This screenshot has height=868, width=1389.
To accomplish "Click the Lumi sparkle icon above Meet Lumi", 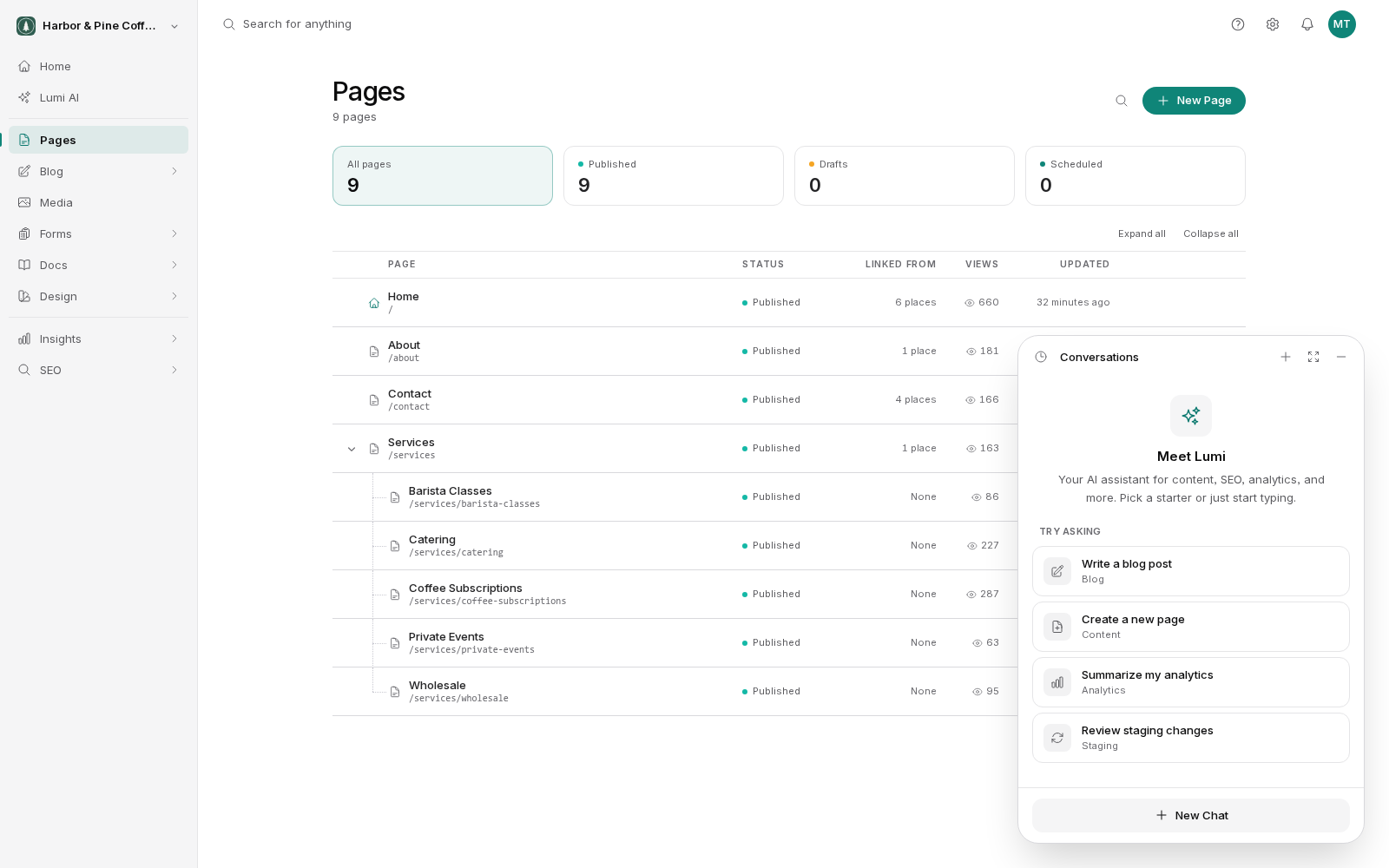I will pos(1191,416).
